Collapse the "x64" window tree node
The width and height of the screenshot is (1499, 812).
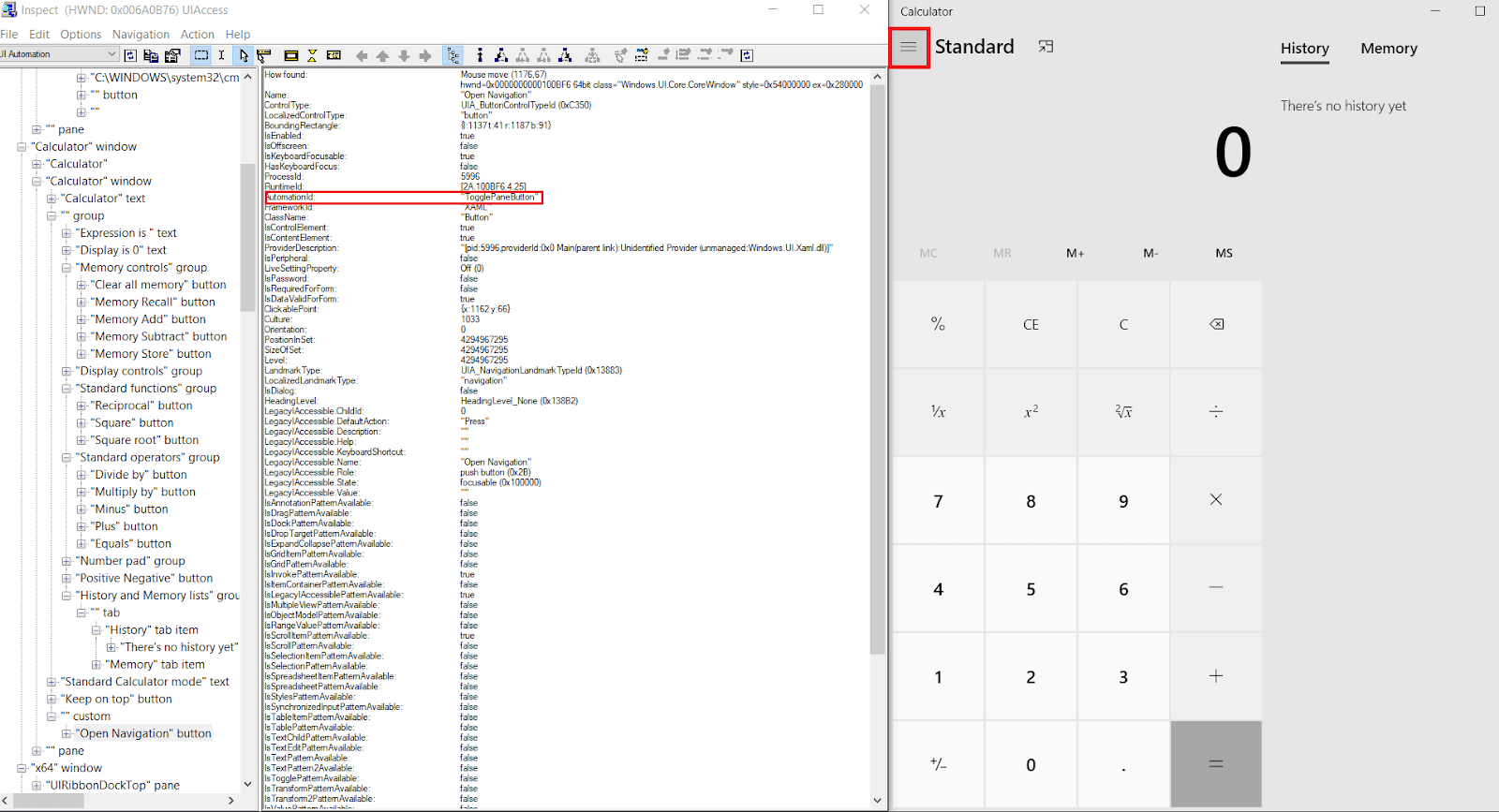22,768
